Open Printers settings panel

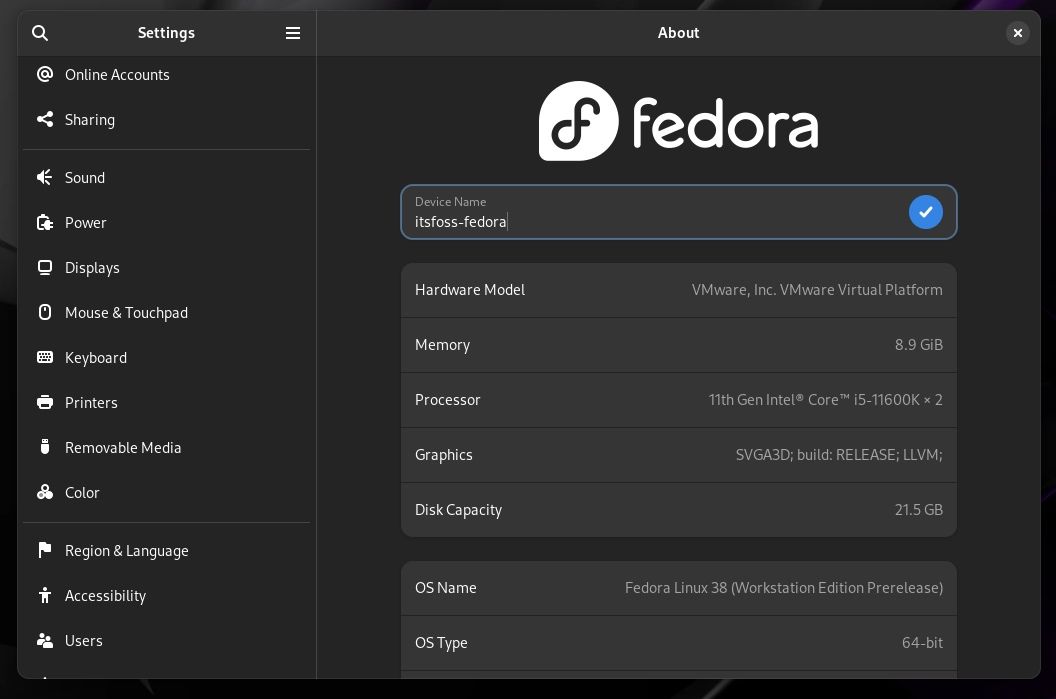coord(166,403)
